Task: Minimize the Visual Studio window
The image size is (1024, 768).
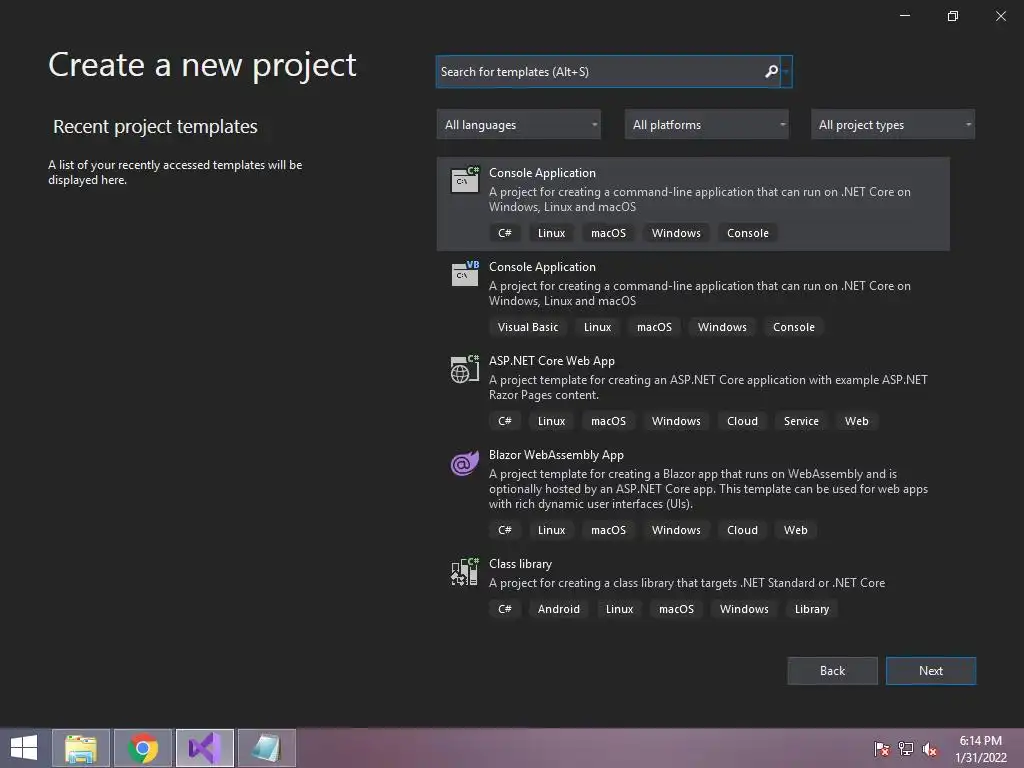Action: [x=904, y=16]
